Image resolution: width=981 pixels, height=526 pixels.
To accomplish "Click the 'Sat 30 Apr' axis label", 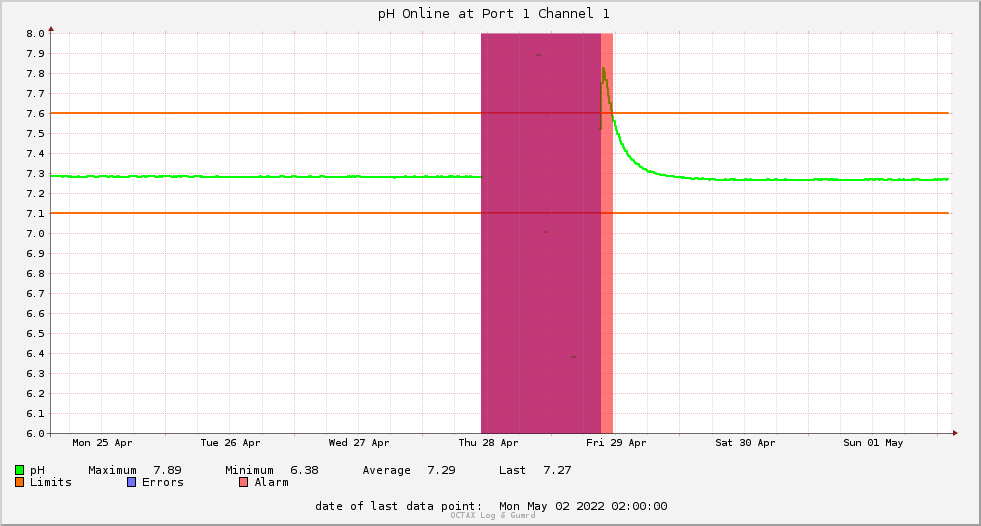I will point(745,443).
